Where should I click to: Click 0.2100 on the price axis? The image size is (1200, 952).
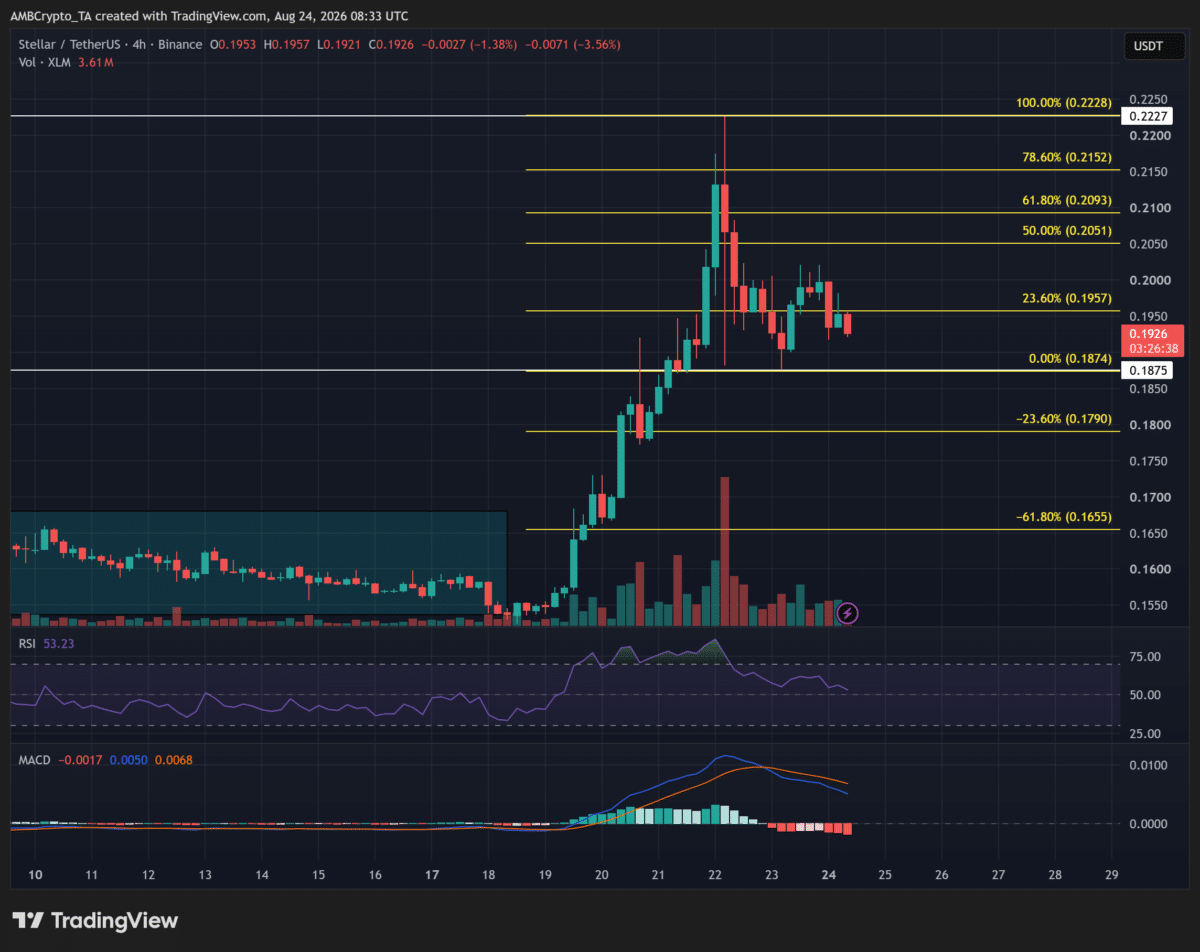point(1147,208)
